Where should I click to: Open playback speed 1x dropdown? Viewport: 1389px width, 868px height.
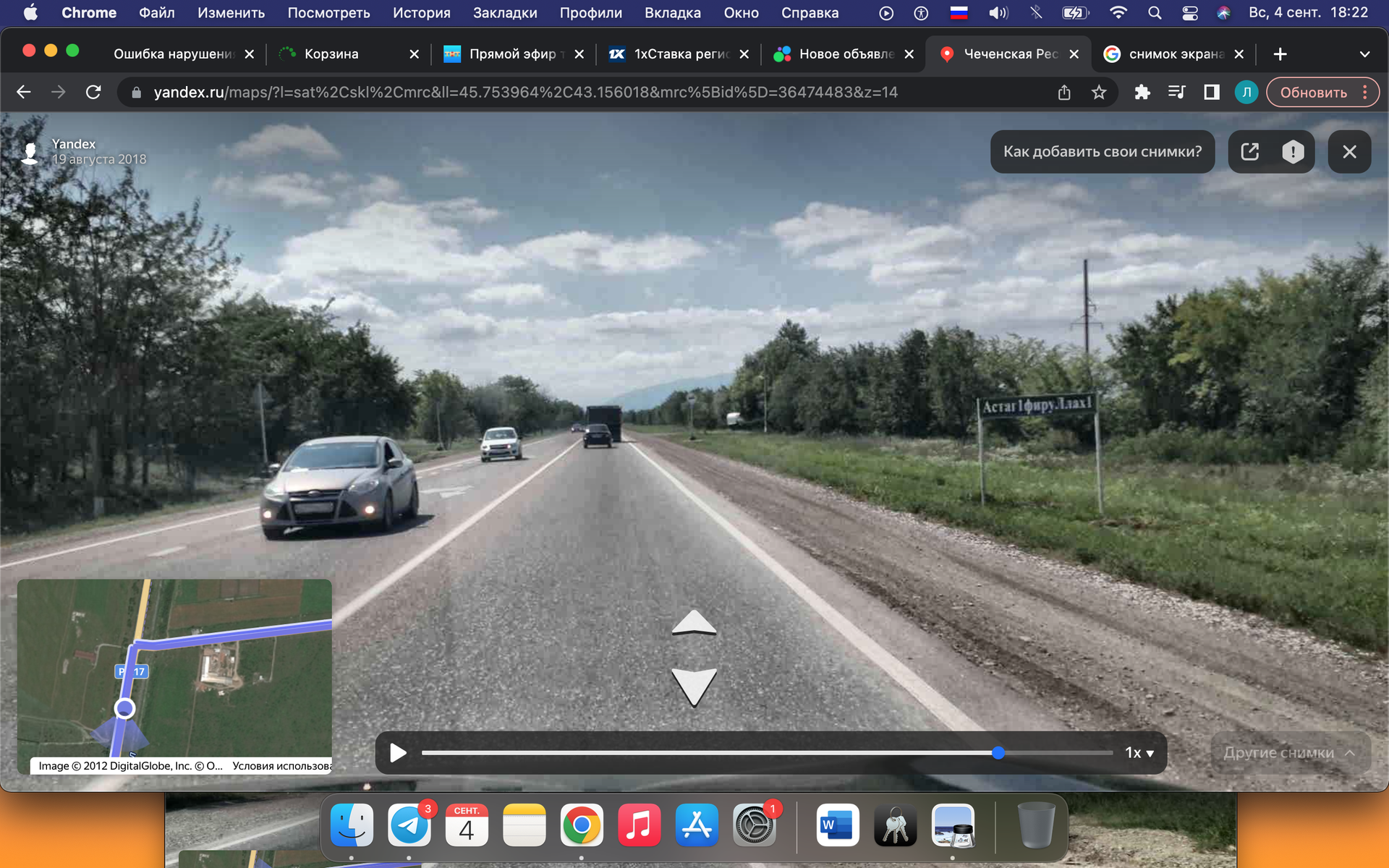pos(1139,753)
